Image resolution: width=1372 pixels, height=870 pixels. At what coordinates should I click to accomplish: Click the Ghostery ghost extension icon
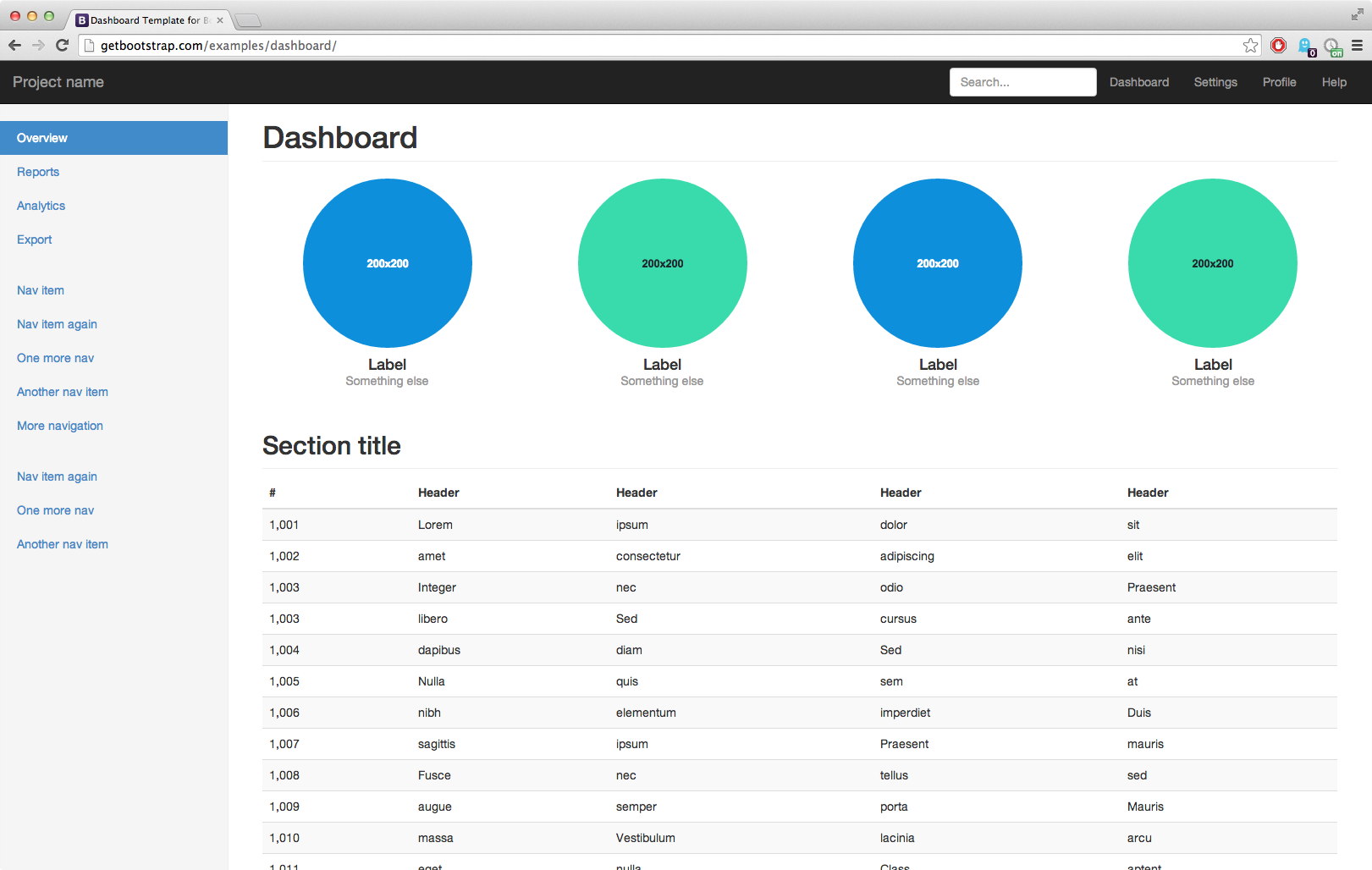click(1306, 45)
